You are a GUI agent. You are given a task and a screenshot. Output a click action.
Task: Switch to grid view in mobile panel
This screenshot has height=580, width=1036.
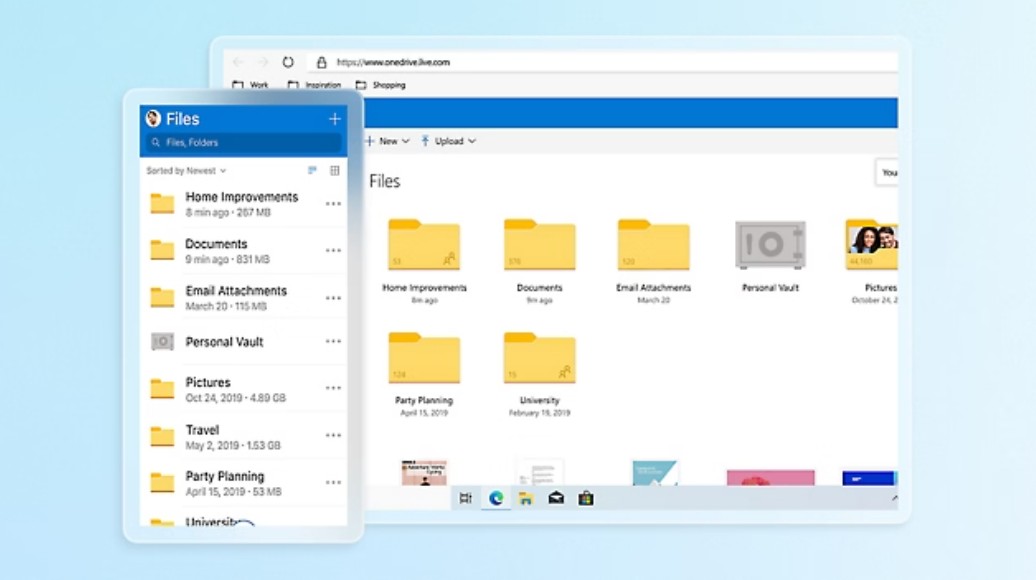[x=334, y=170]
